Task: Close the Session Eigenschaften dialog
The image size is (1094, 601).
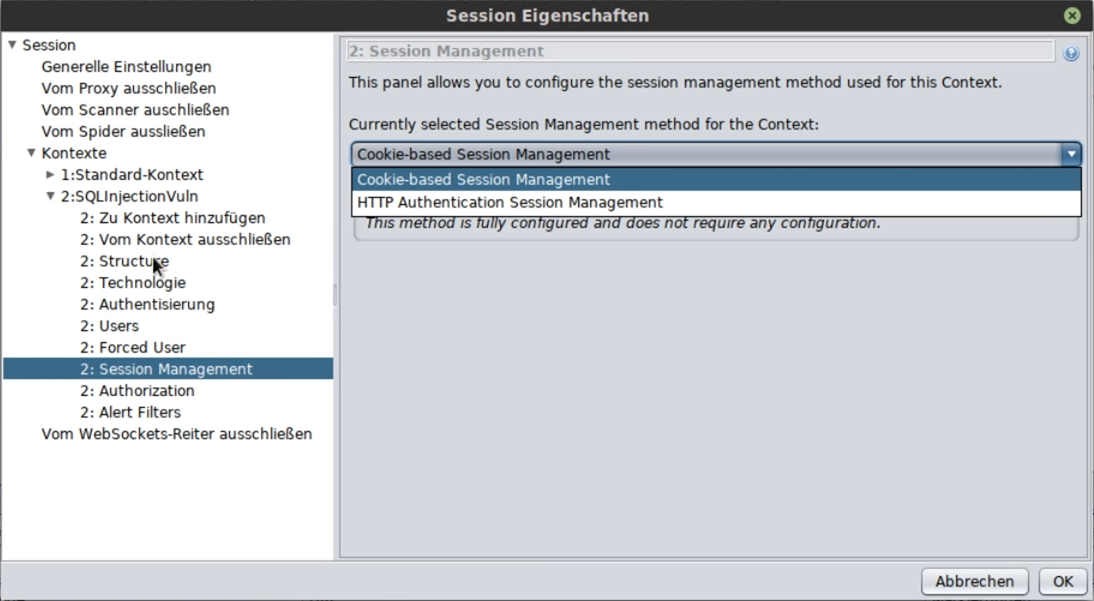Action: tap(1072, 15)
